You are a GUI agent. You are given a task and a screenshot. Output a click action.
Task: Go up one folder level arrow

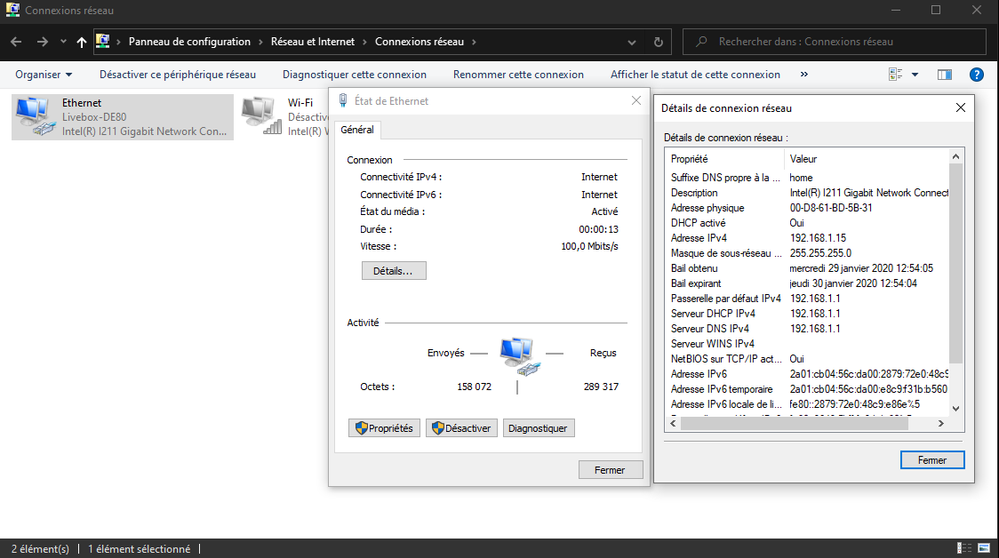point(82,42)
